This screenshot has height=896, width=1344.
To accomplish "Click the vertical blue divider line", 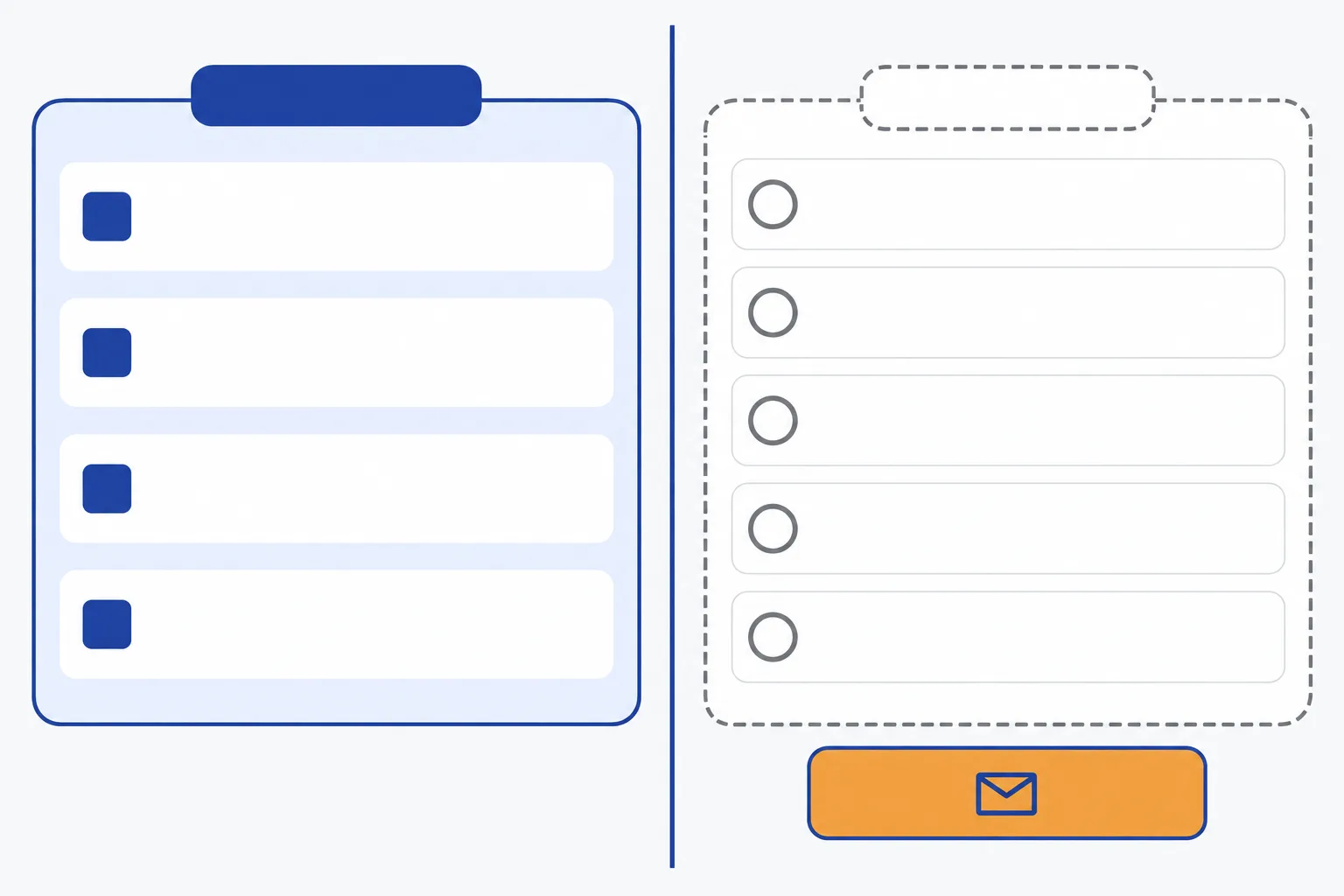I will [x=672, y=446].
